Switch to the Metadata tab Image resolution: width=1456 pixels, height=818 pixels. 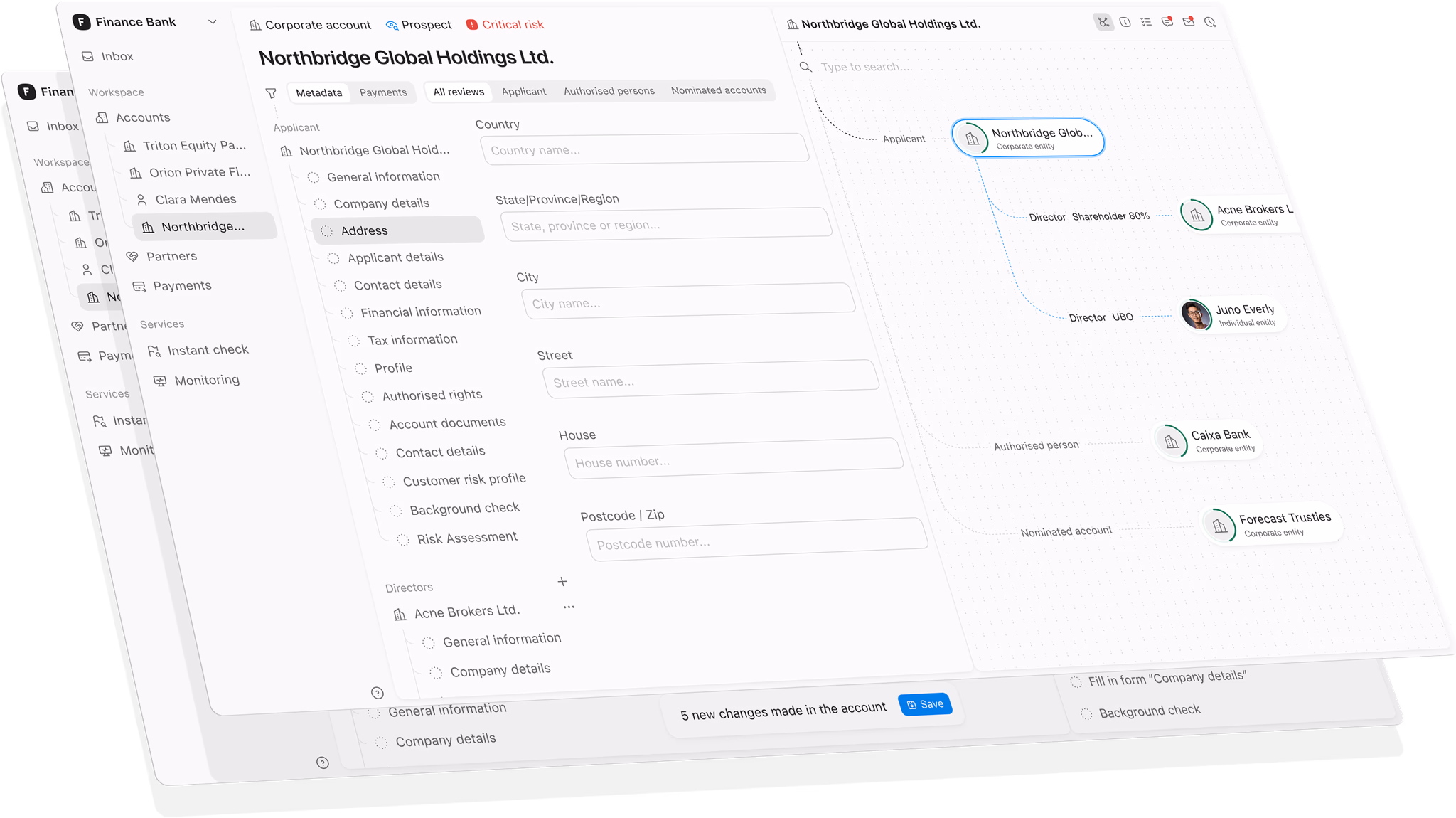[x=318, y=92]
